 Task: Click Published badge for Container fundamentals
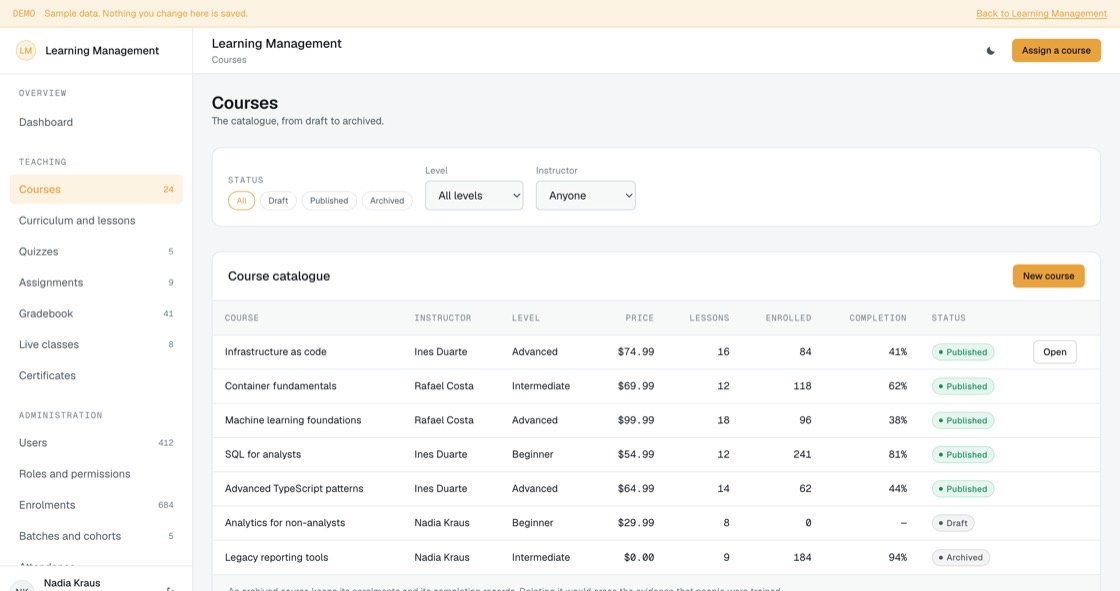coord(963,386)
